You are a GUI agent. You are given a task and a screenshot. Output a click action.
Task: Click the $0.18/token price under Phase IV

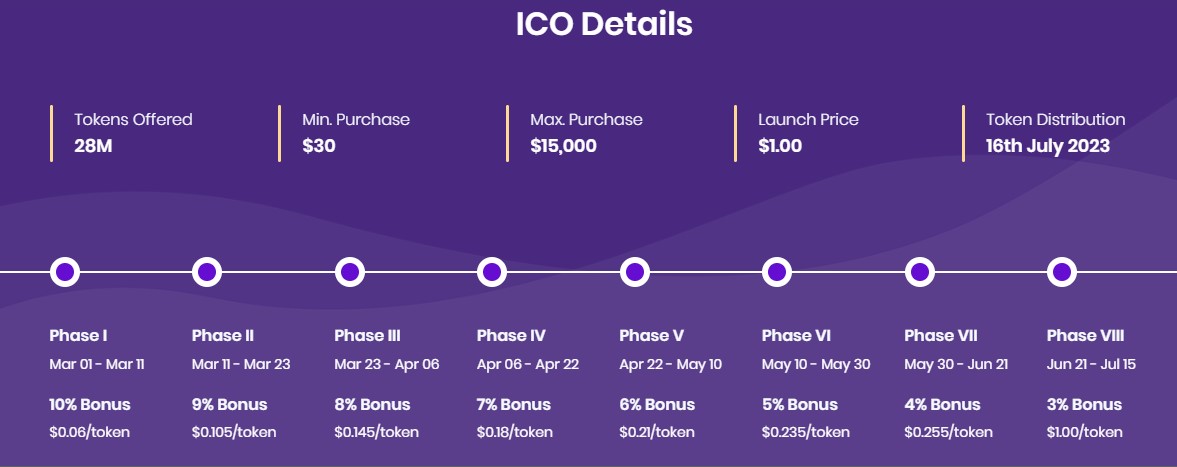point(515,432)
